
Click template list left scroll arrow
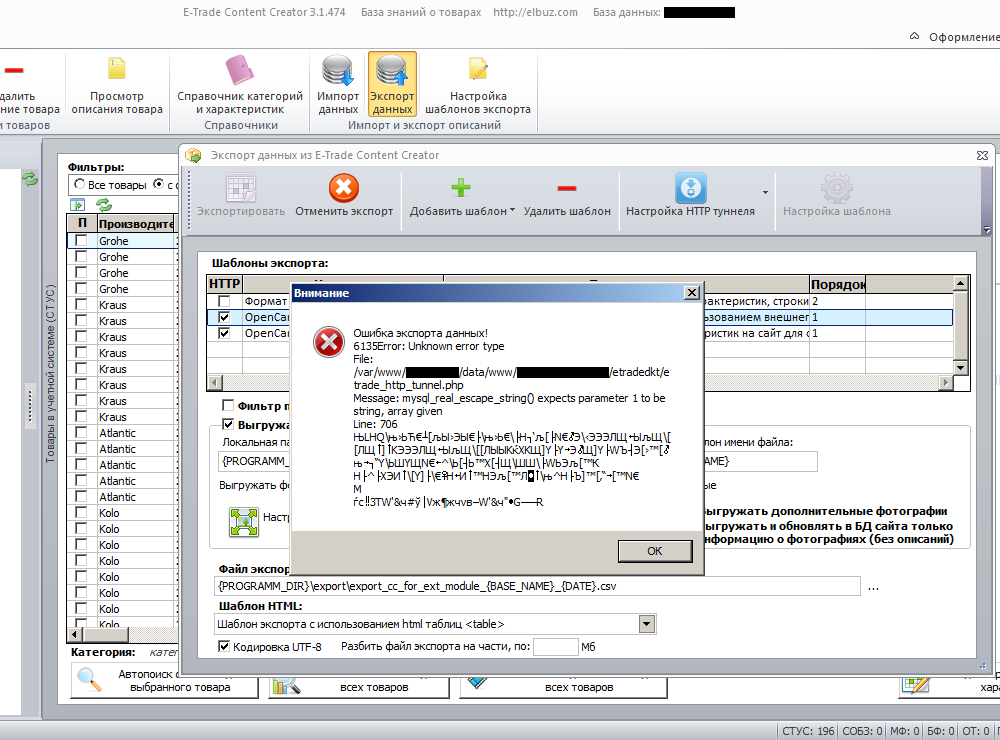tap(214, 382)
